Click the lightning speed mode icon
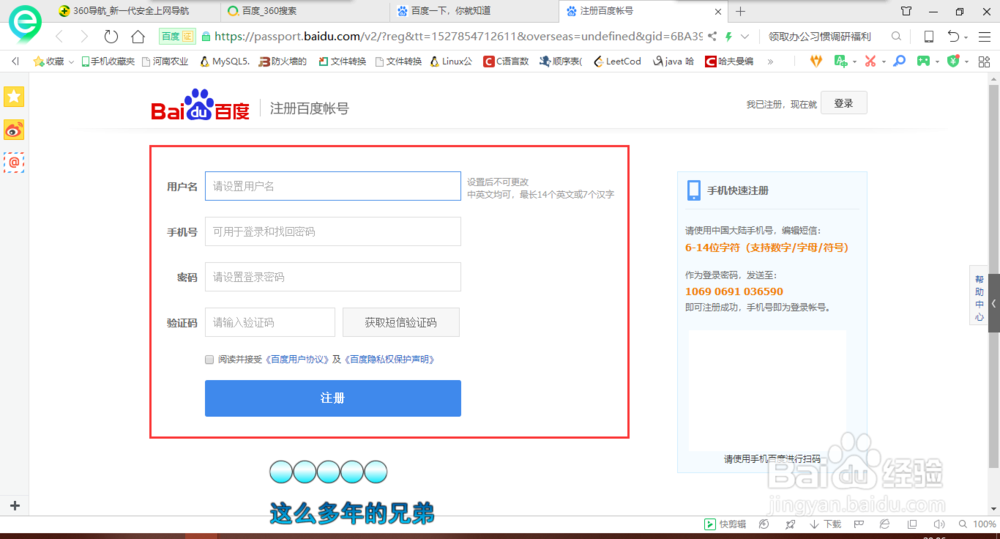This screenshot has height=539, width=1000. tap(728, 36)
